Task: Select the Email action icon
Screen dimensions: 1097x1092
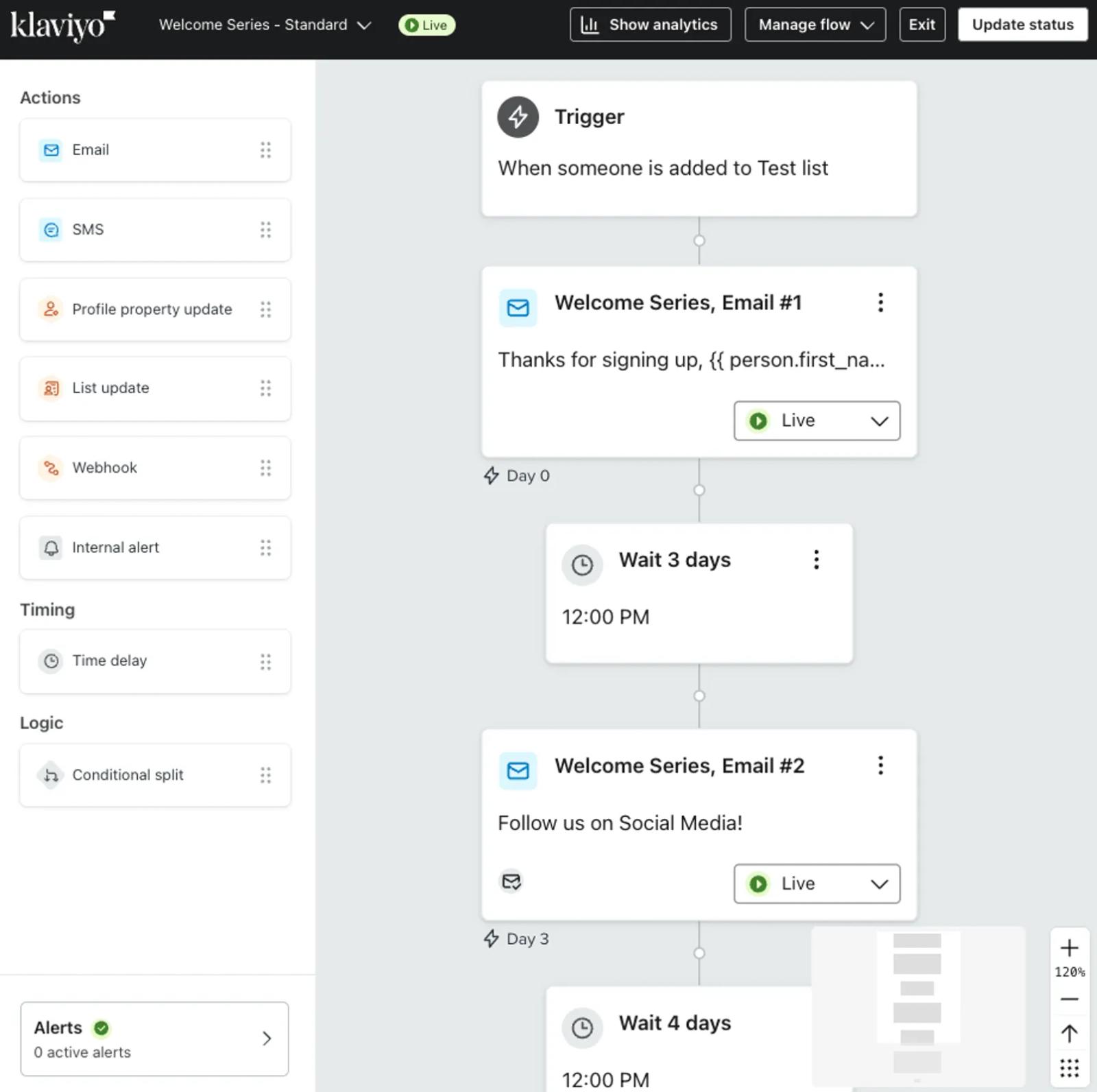Action: (x=51, y=150)
